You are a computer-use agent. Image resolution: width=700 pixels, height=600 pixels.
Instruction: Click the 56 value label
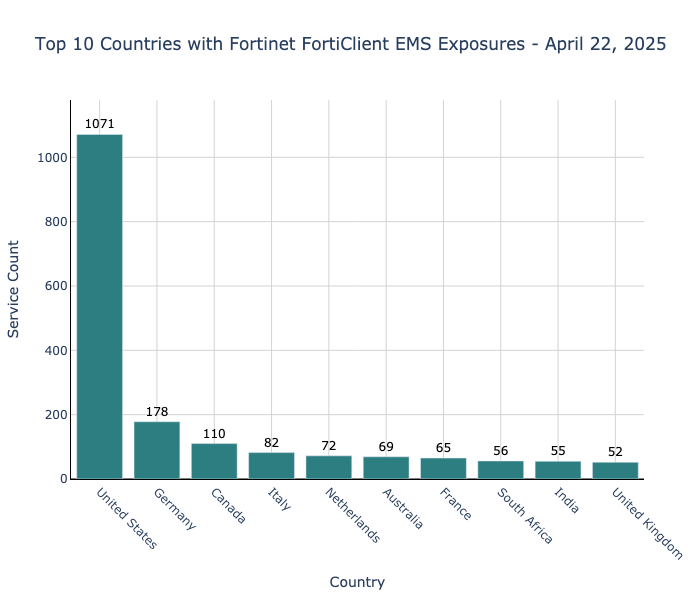pyautogui.click(x=500, y=450)
